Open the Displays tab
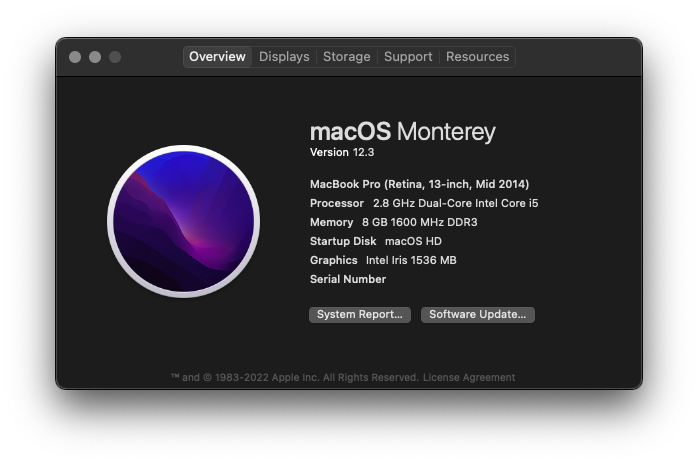The width and height of the screenshot is (698, 463). click(284, 57)
